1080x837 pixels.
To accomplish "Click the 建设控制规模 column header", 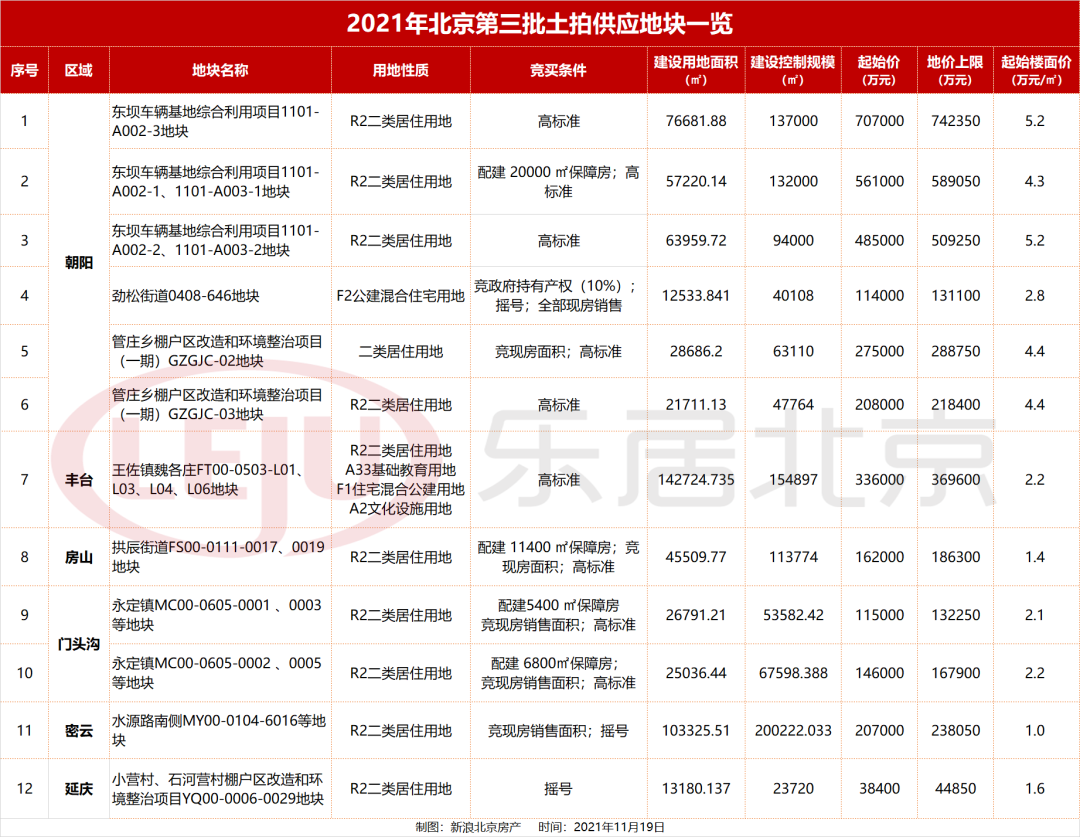I will [795, 70].
